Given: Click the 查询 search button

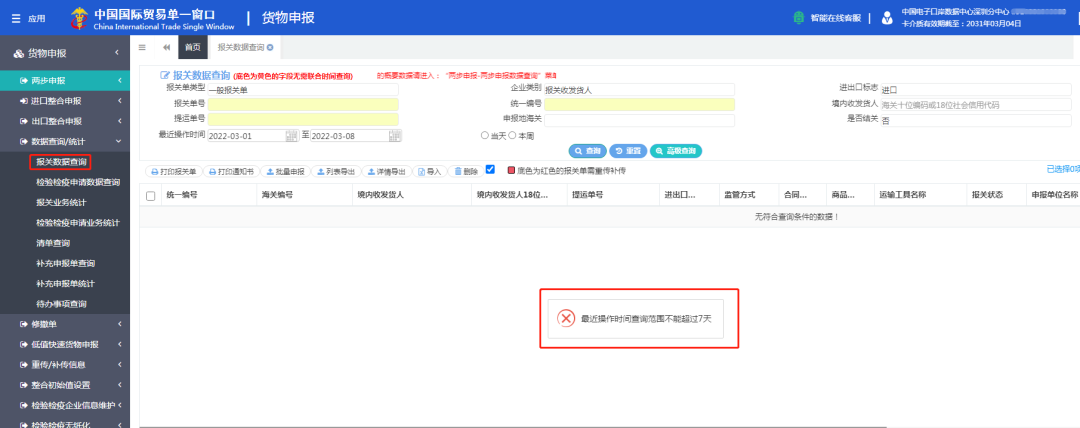Looking at the screenshot, I should coord(587,151).
